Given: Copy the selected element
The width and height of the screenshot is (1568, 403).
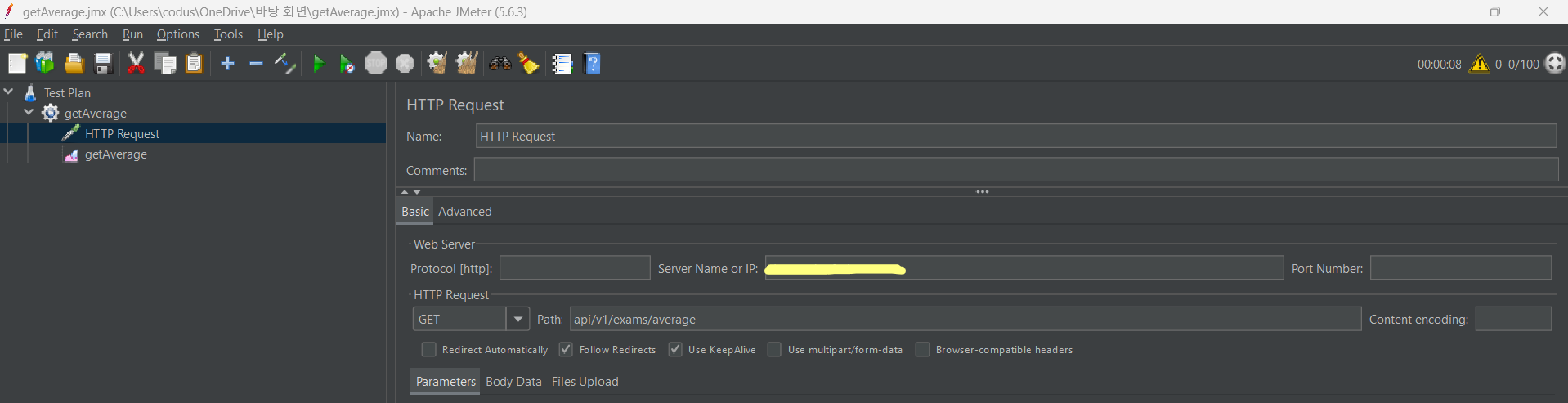Looking at the screenshot, I should pos(165,64).
